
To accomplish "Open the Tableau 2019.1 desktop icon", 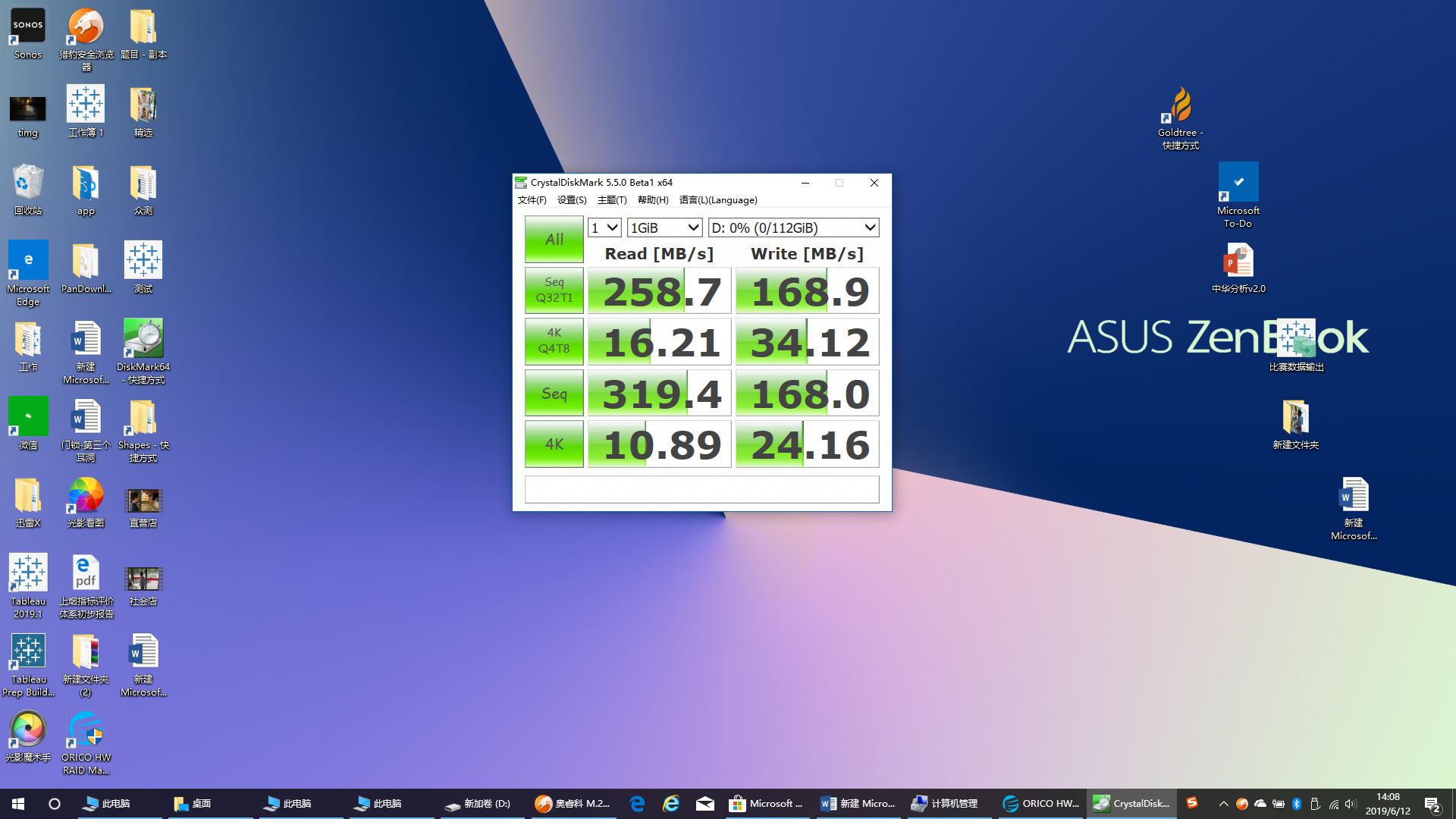I will point(28,573).
